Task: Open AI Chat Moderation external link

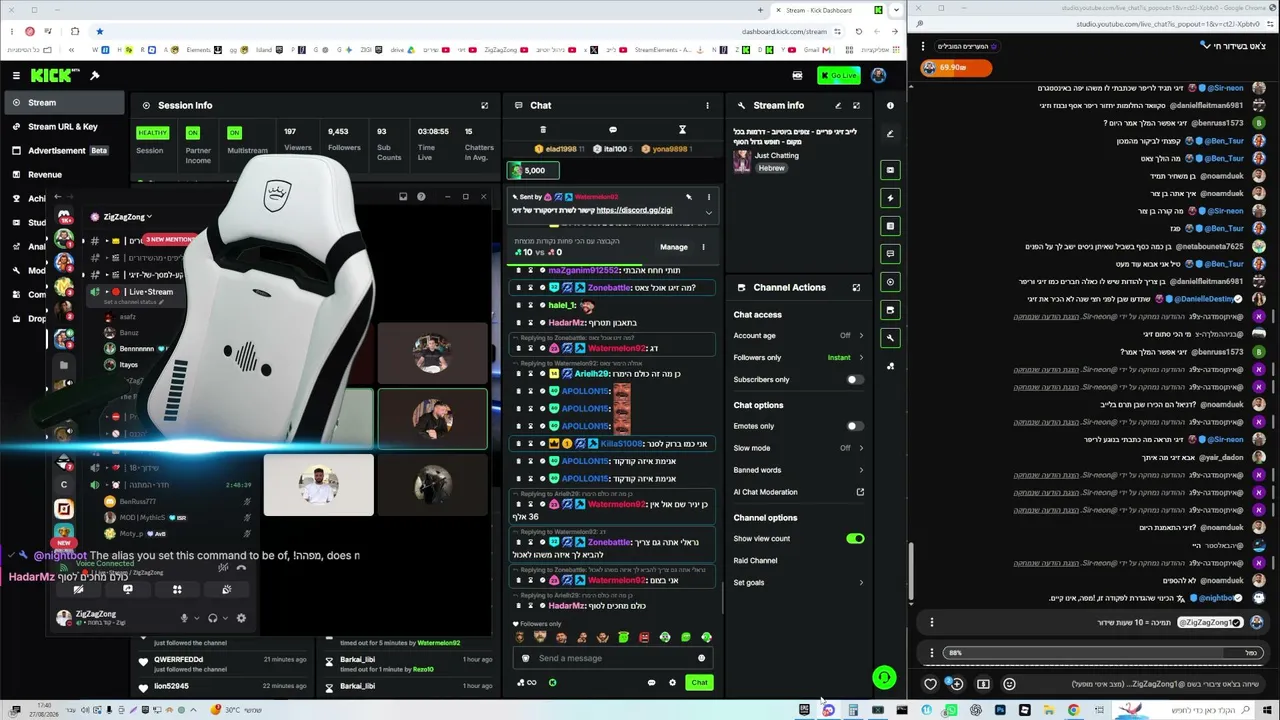Action: click(860, 492)
